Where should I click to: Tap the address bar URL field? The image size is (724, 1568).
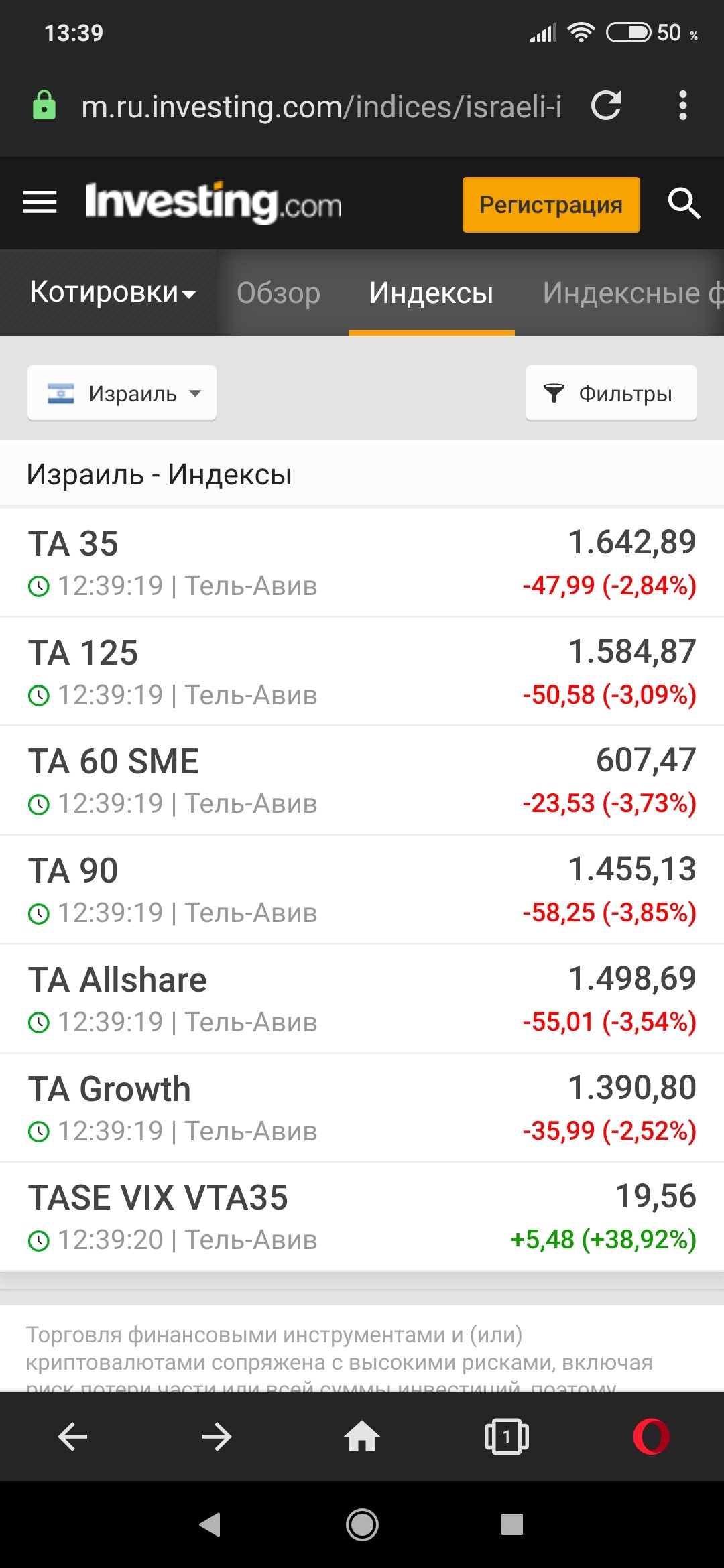[320, 106]
